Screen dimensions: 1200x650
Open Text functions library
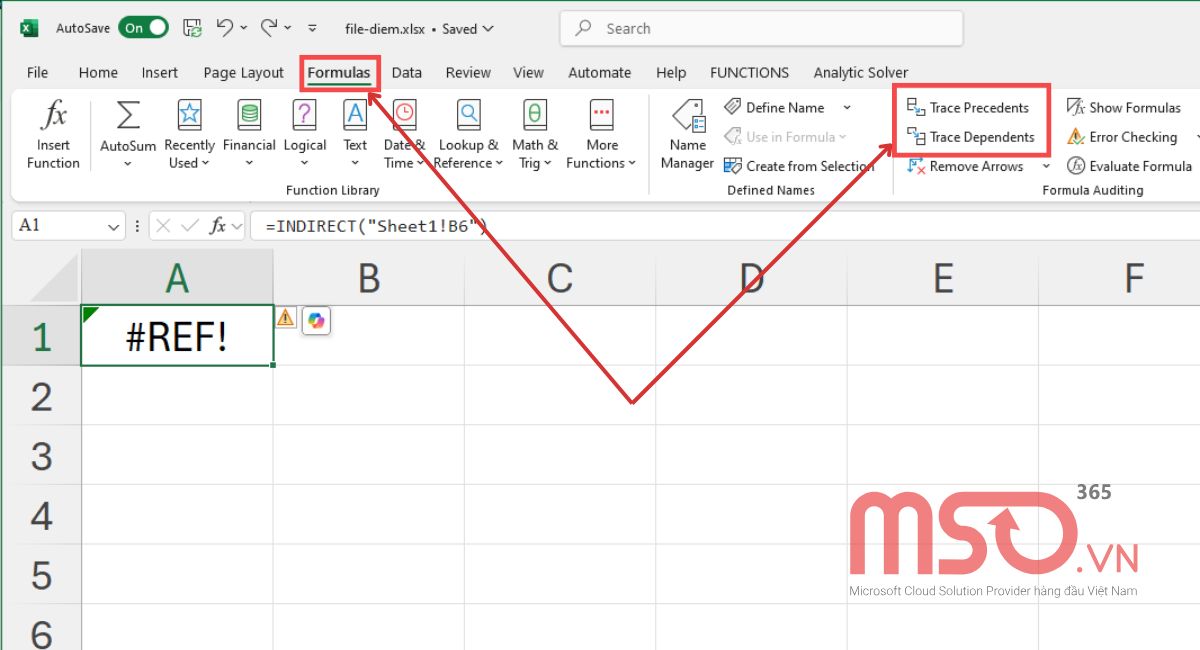[x=355, y=133]
